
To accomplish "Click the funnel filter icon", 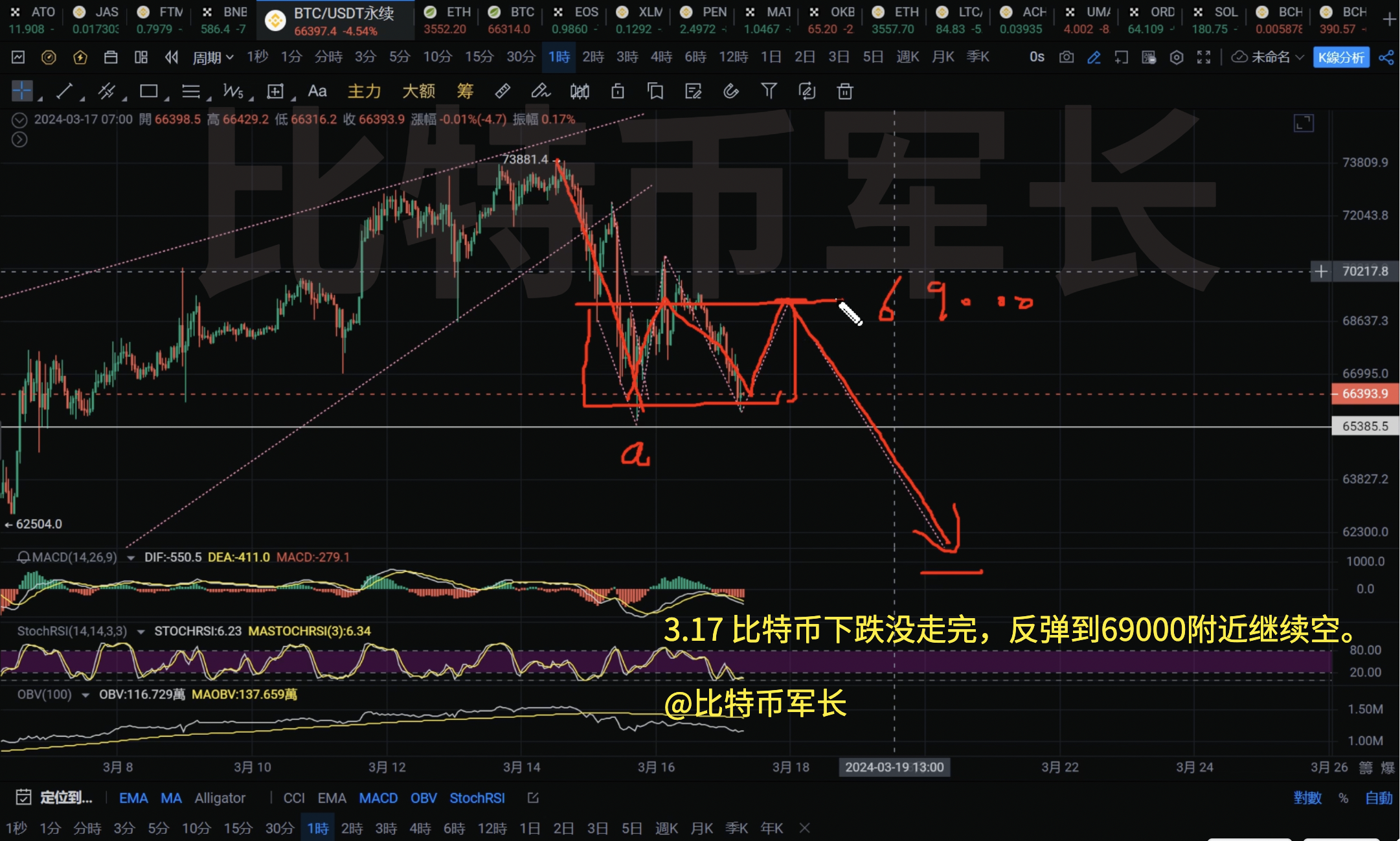I will coord(769,91).
